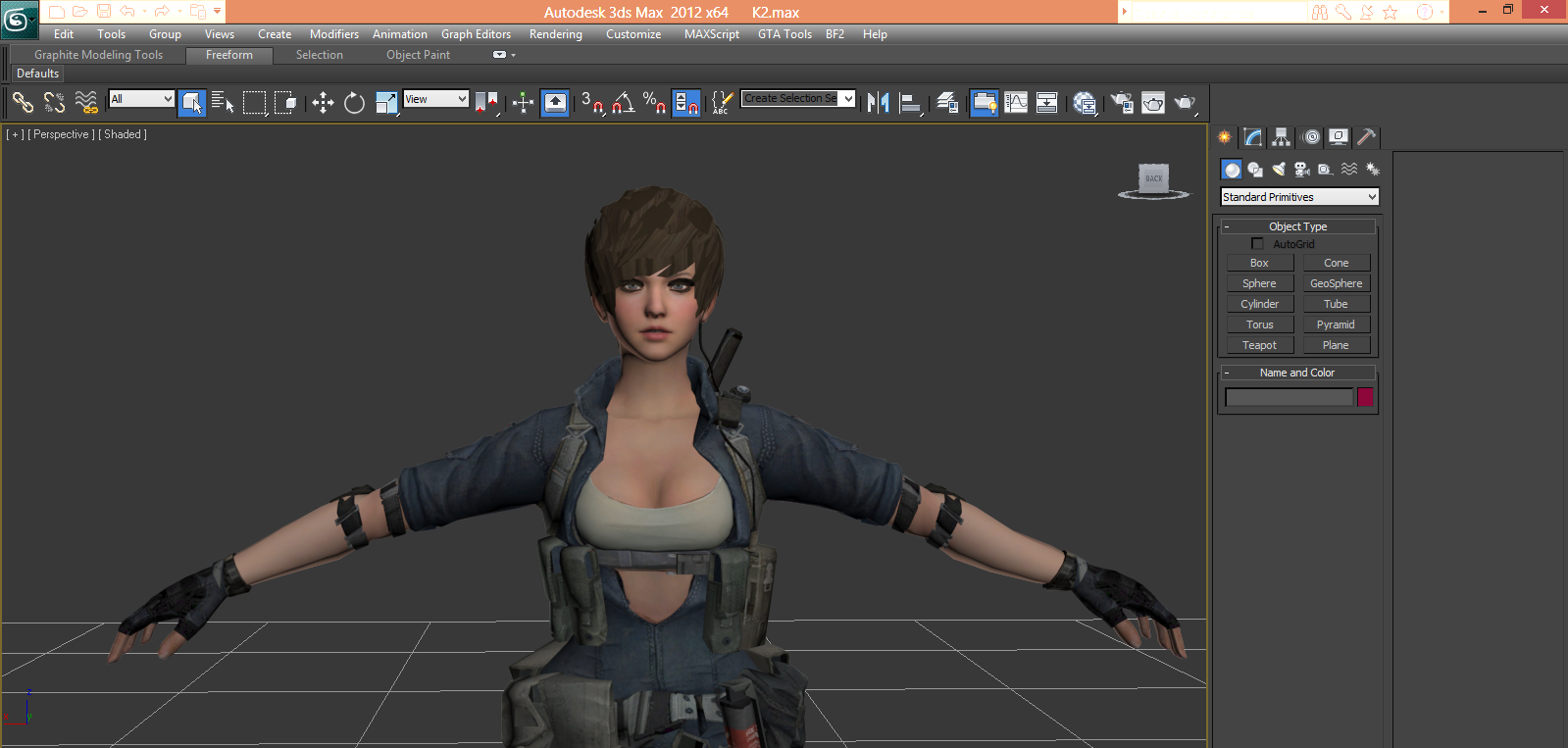Select the Space Warps category icon
The height and width of the screenshot is (748, 1568).
[1349, 170]
